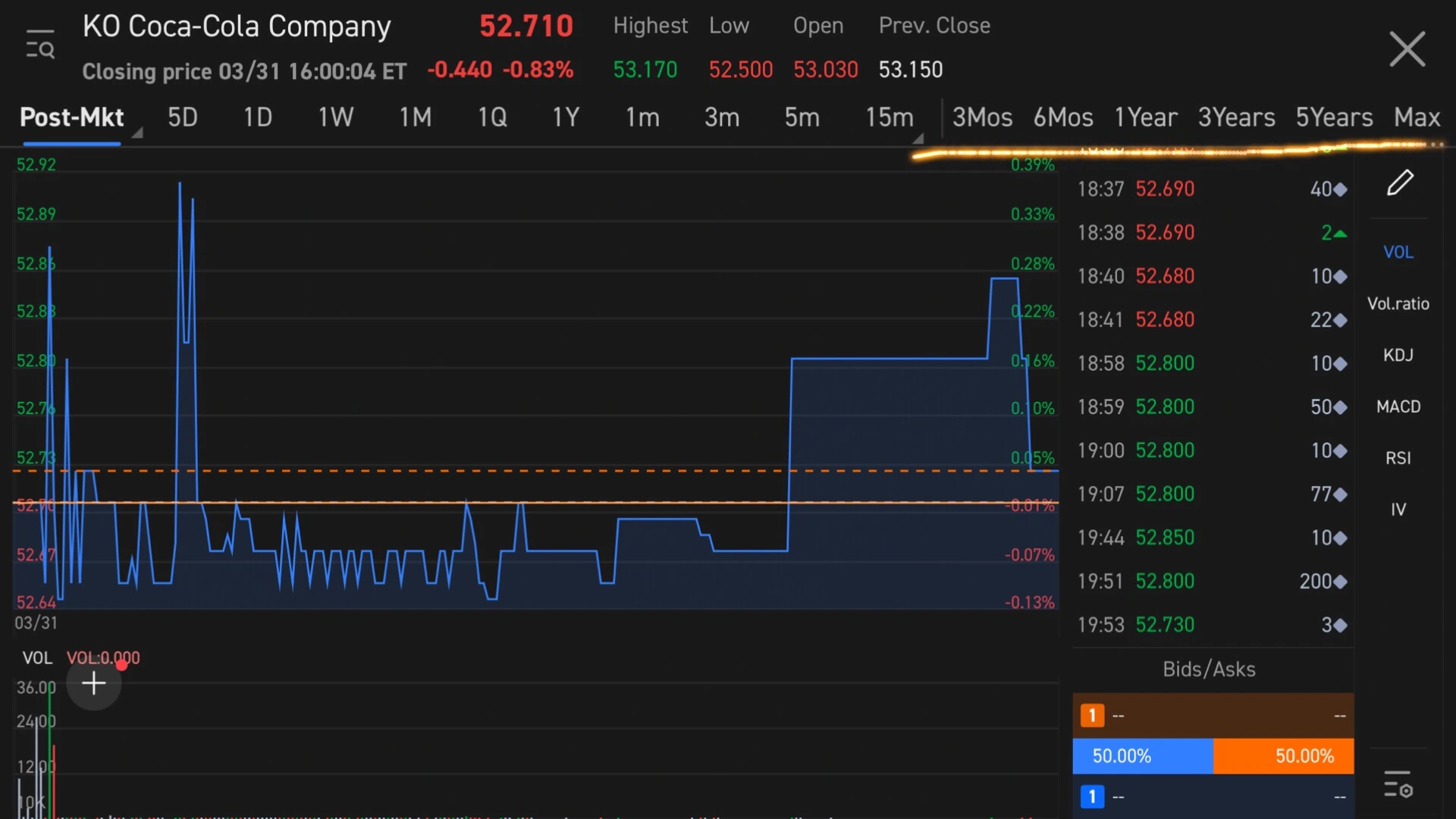Click the 18:40 trade row
The height and width of the screenshot is (819, 1456).
1212,276
